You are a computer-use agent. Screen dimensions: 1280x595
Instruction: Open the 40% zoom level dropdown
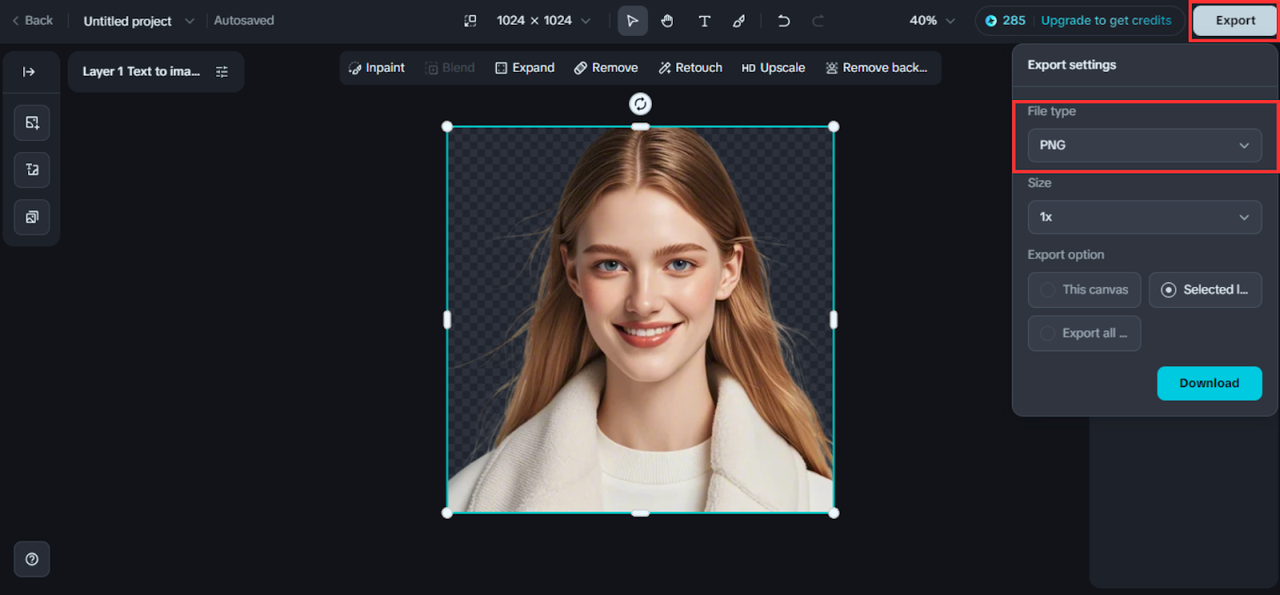(933, 20)
